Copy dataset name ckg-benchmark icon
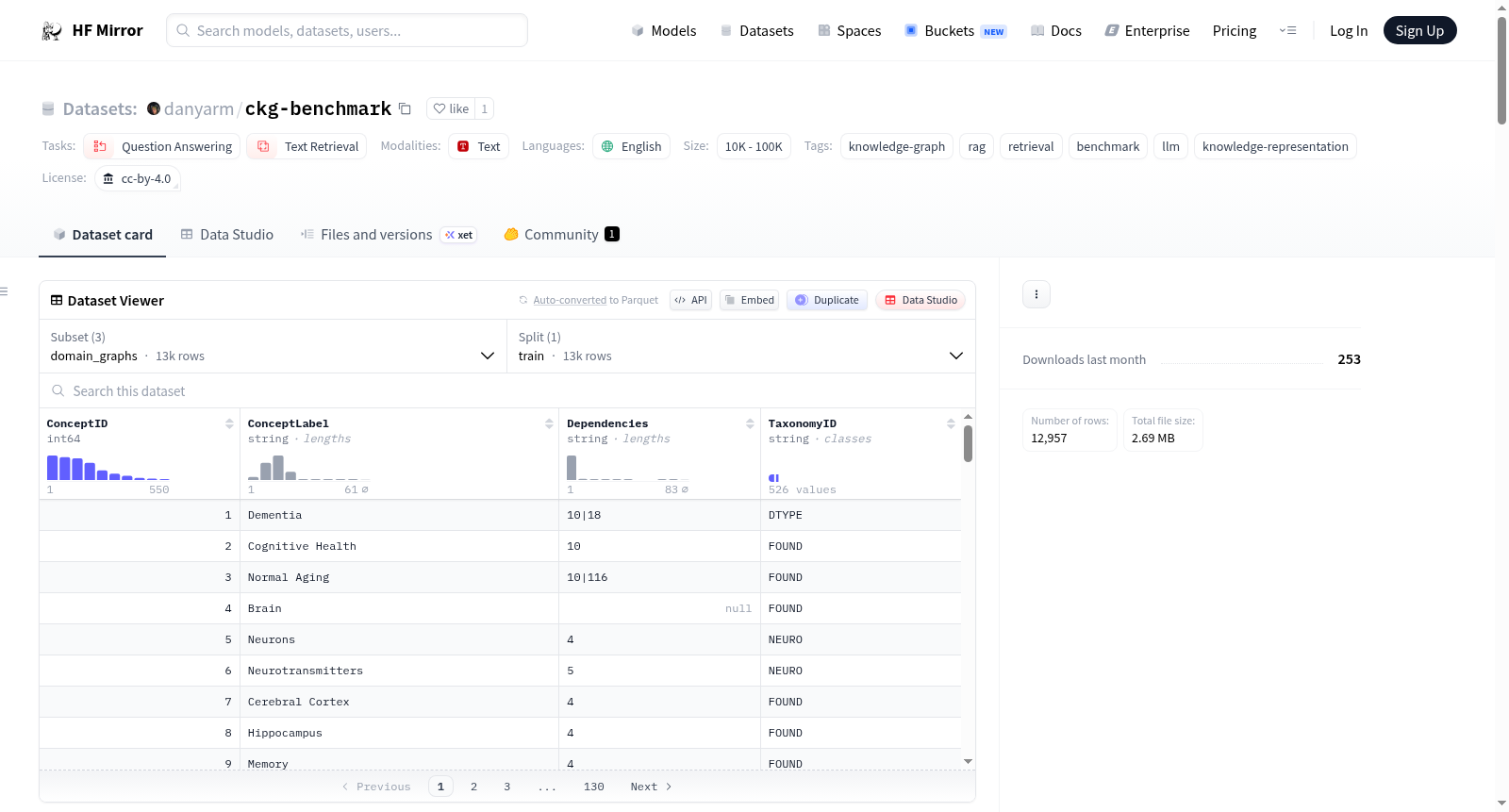This screenshot has height=812, width=1509. (x=405, y=108)
